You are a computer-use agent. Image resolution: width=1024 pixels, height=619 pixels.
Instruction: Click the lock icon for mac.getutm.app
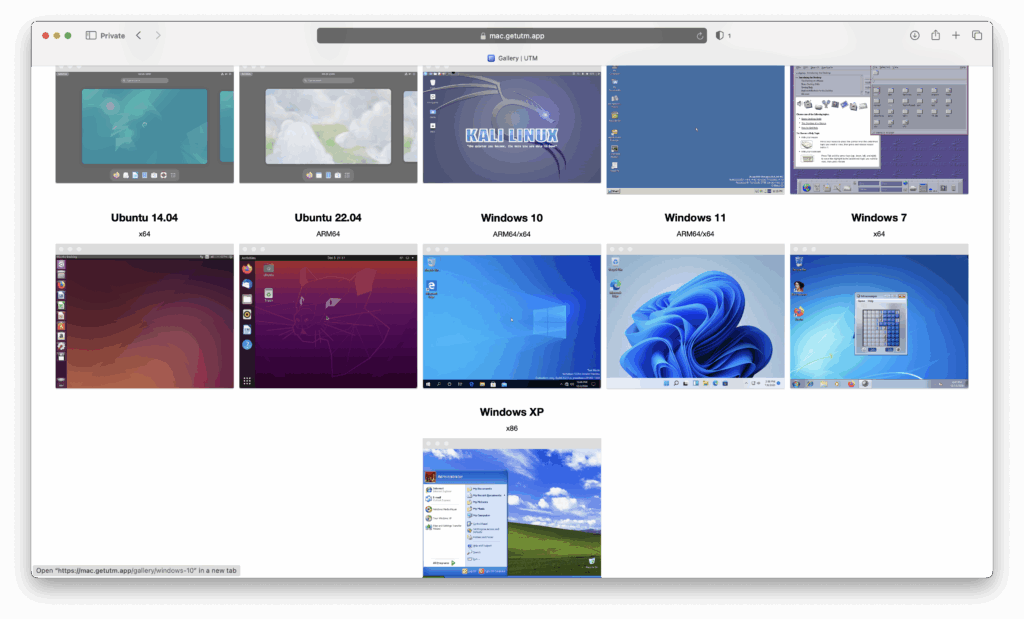tap(483, 35)
